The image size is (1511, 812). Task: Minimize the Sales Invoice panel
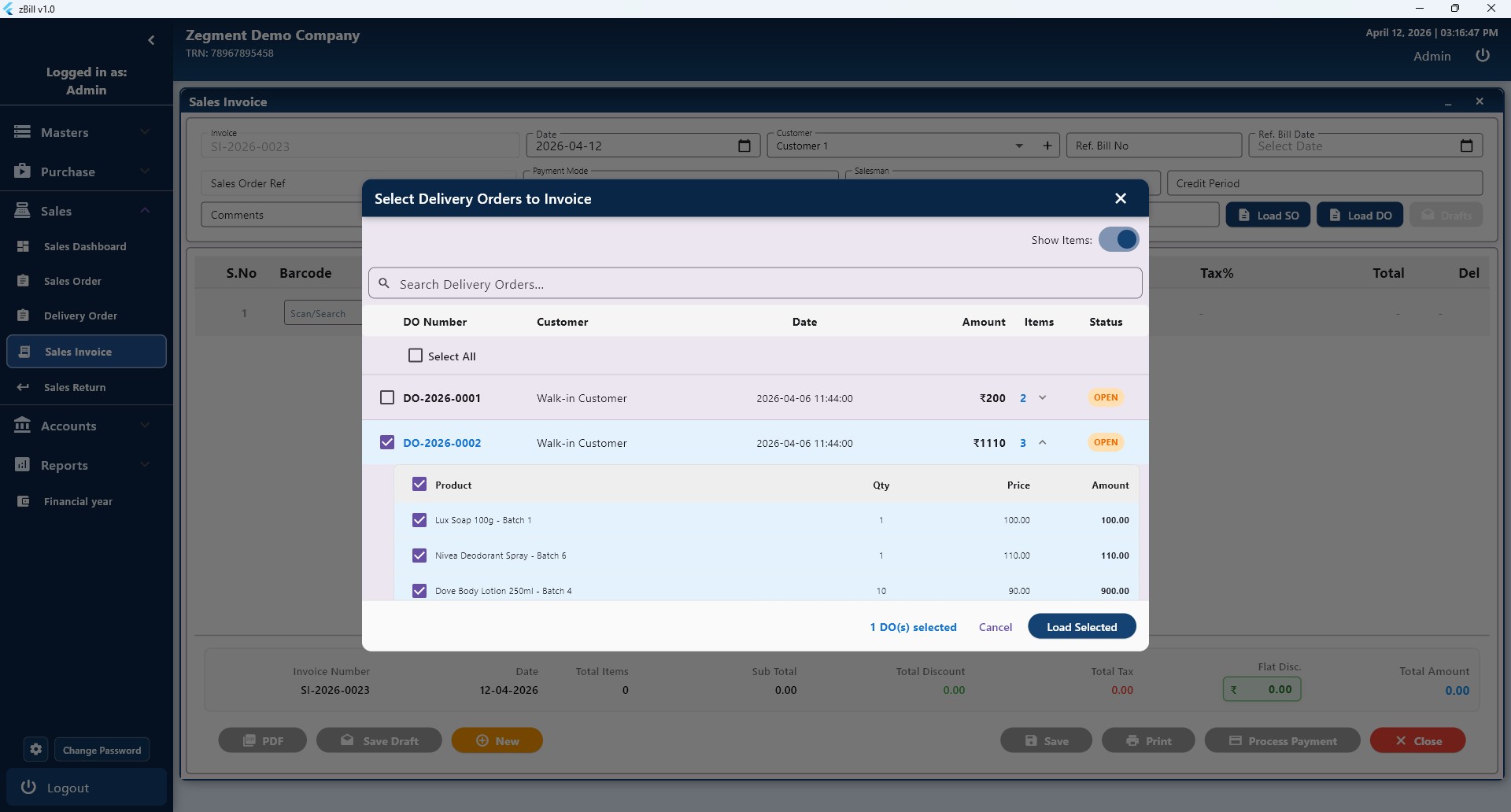click(x=1448, y=102)
